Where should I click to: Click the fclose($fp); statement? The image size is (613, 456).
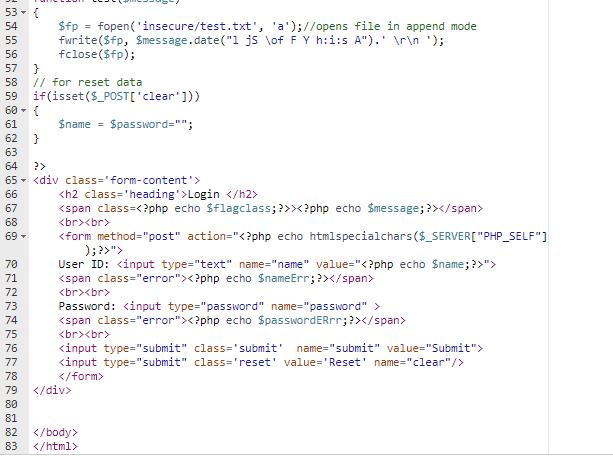coord(97,54)
